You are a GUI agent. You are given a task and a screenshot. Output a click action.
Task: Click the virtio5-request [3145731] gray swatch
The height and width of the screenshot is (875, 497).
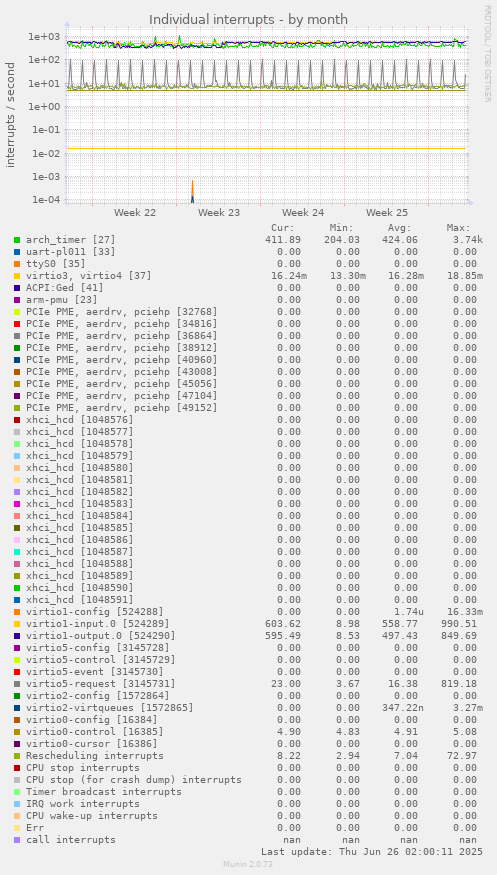pyautogui.click(x=17, y=684)
